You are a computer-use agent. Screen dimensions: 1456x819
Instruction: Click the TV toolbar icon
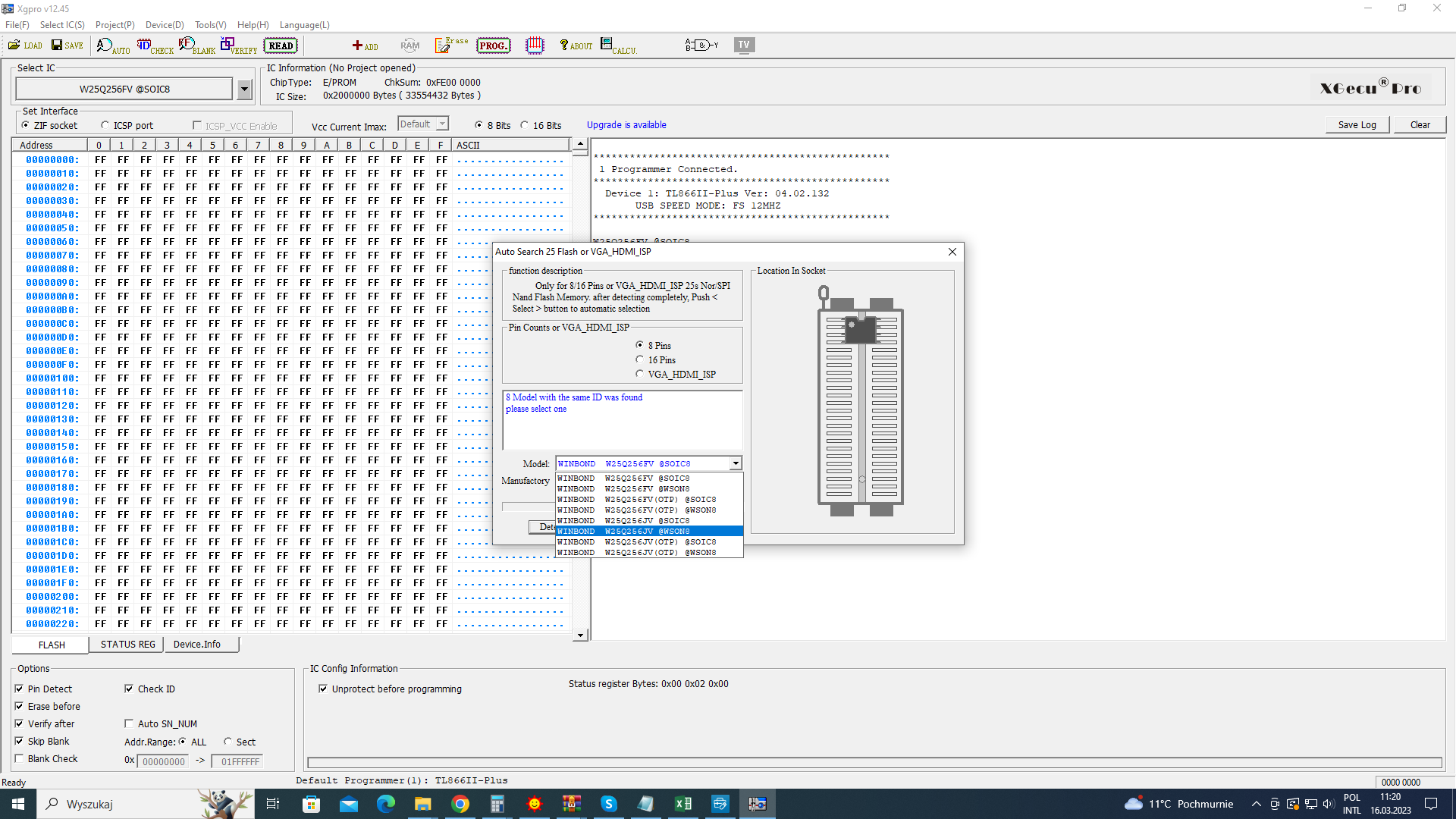744,45
